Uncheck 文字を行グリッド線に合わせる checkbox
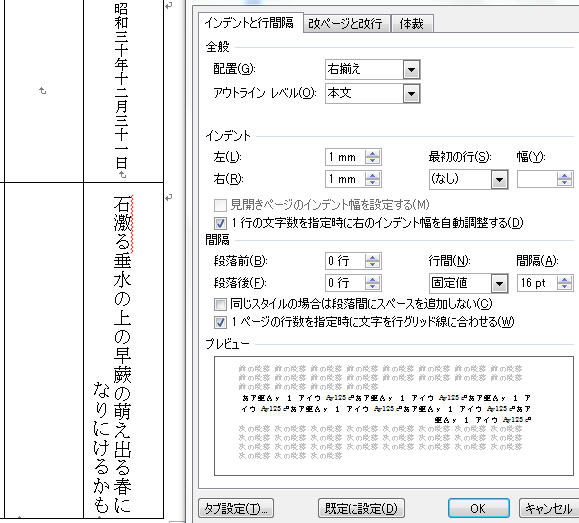This screenshot has height=523, width=579. [x=220, y=322]
